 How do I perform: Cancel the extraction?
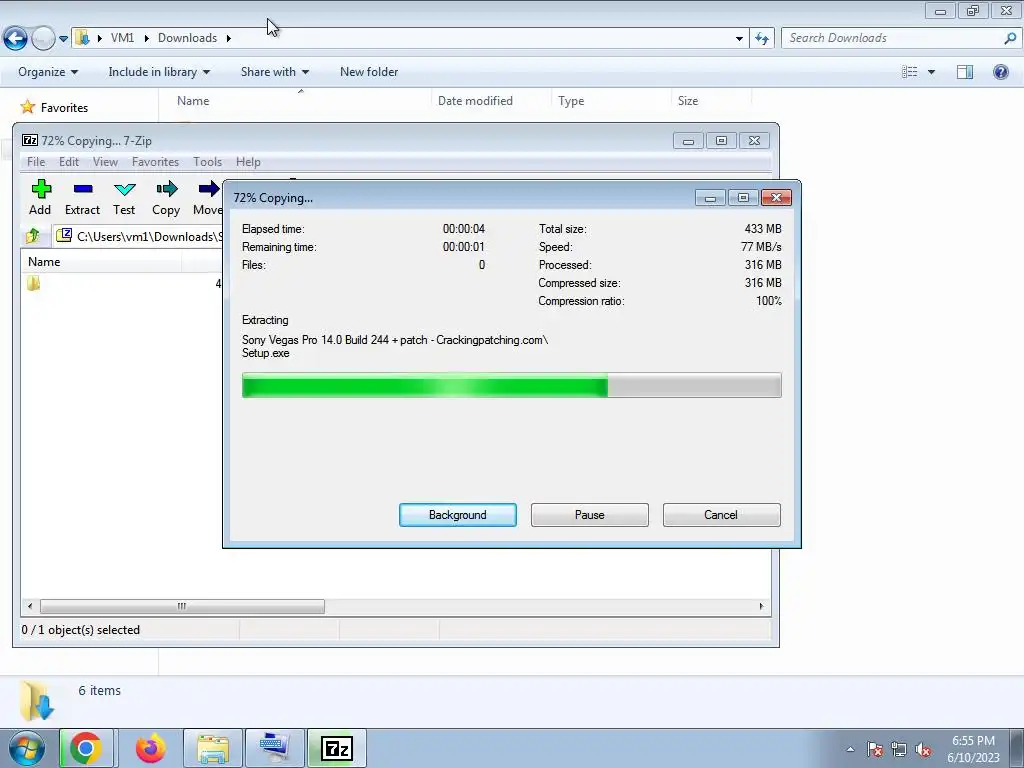(722, 515)
